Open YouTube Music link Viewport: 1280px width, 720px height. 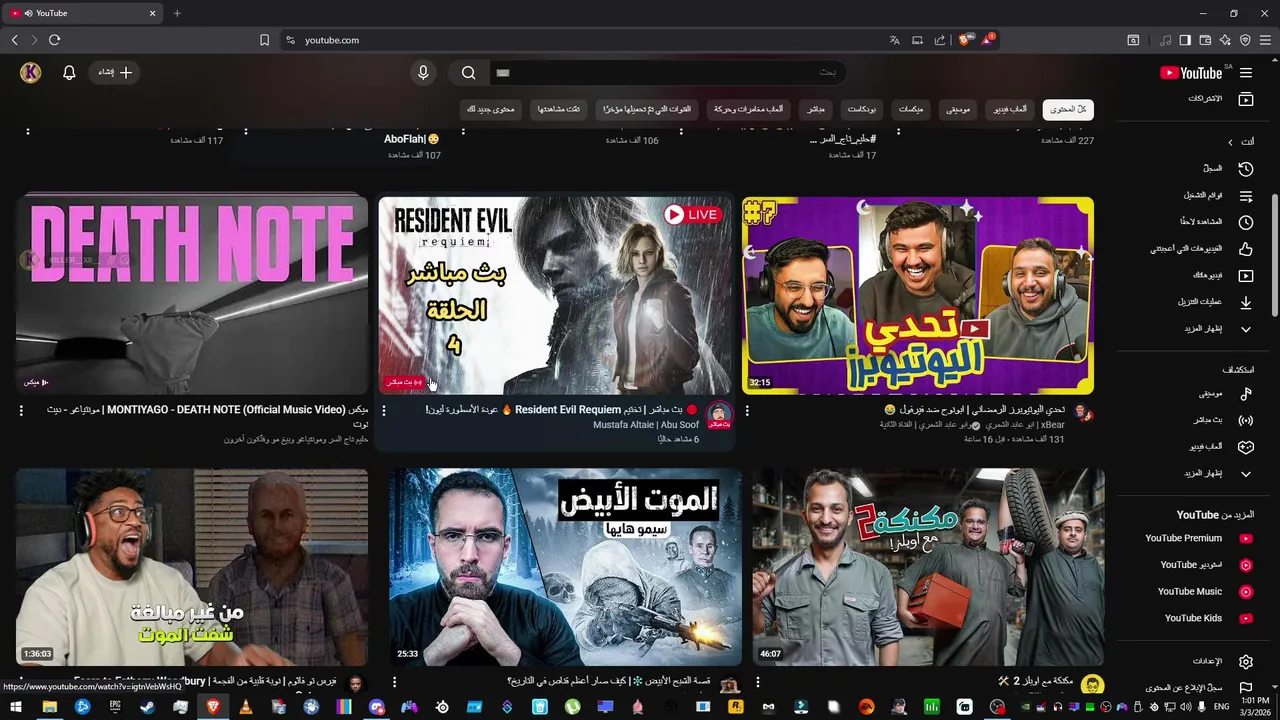coord(1205,592)
